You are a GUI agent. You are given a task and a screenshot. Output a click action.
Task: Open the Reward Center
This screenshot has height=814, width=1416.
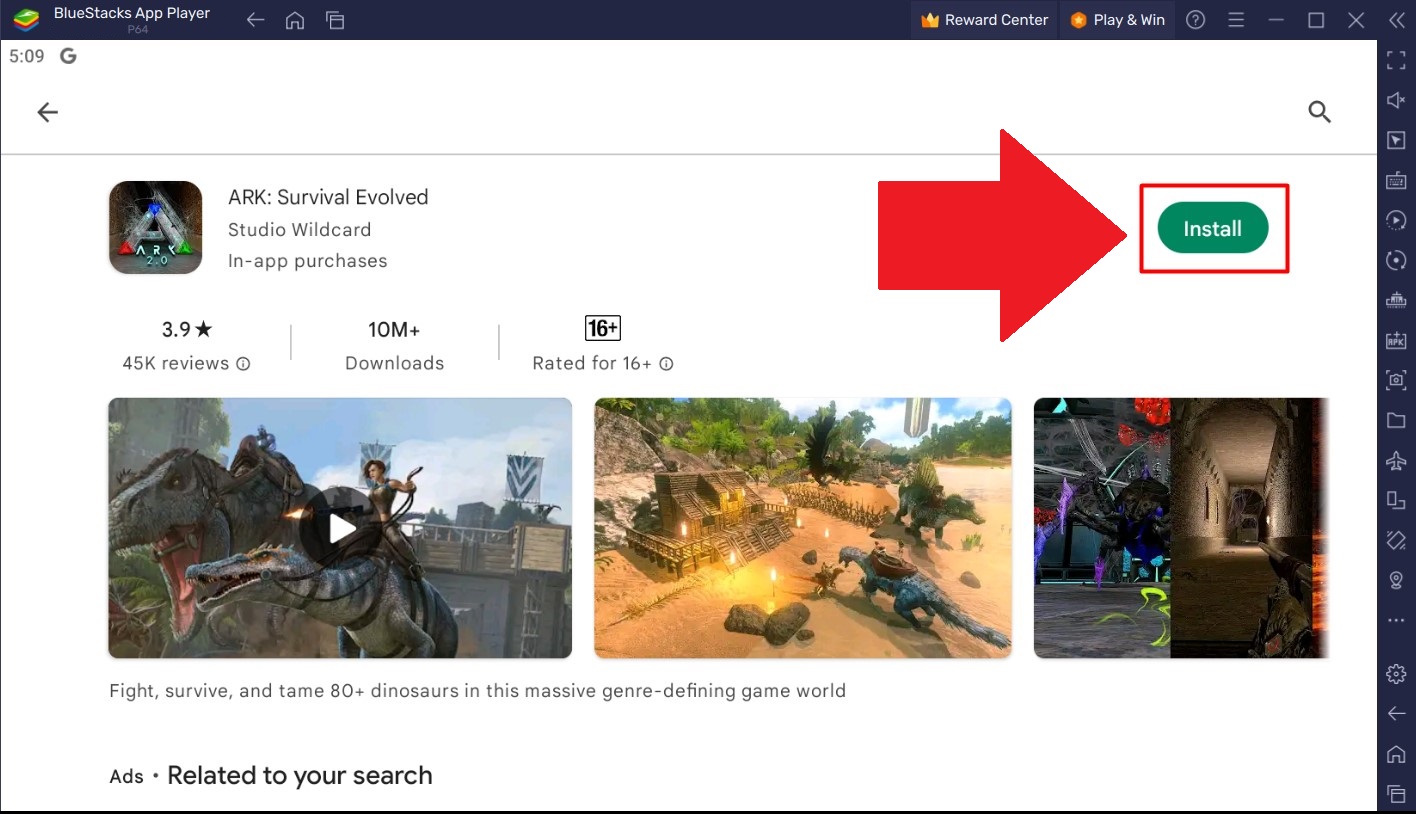(x=984, y=19)
